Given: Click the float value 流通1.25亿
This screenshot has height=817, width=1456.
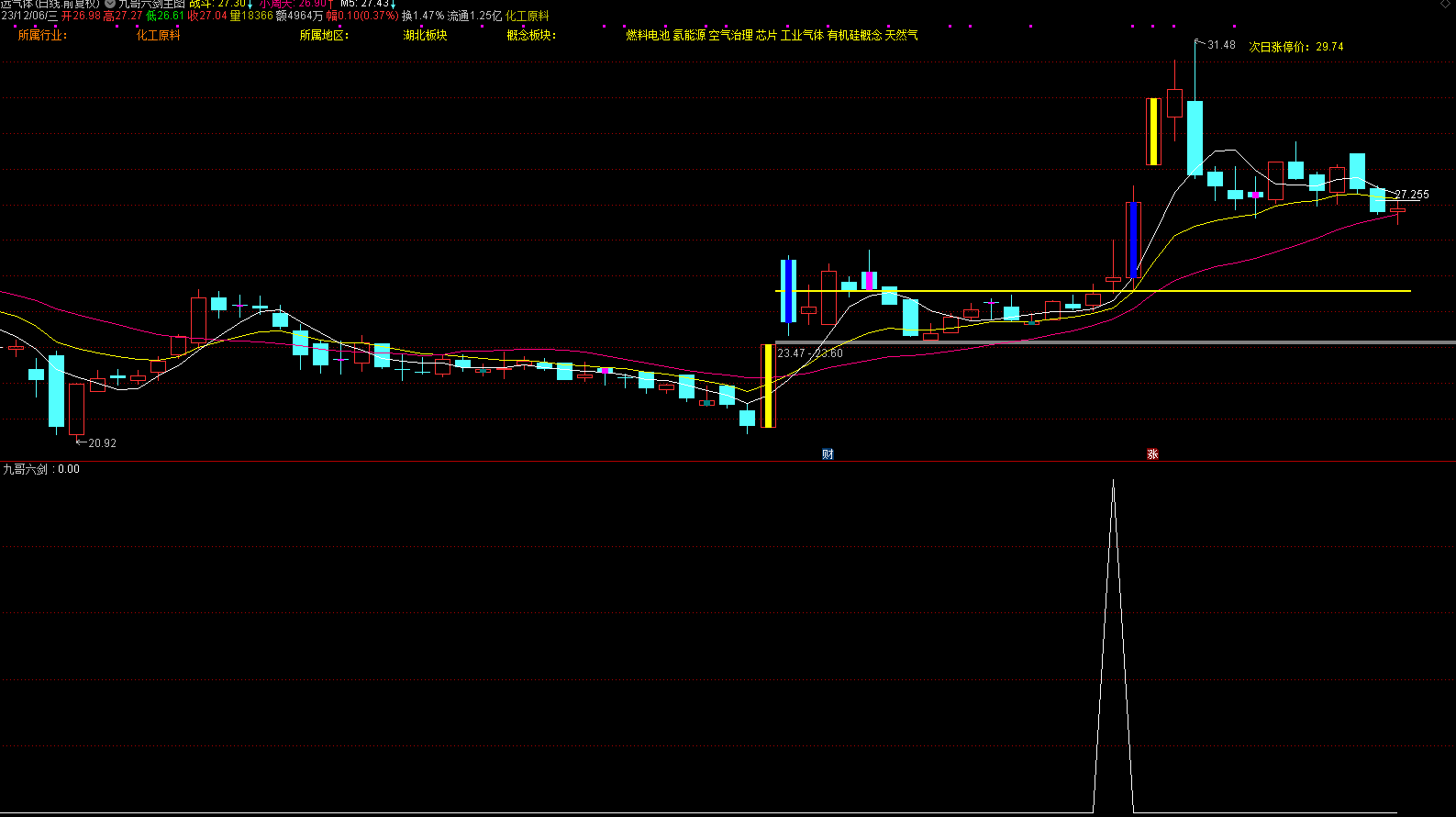Looking at the screenshot, I should 474,16.
